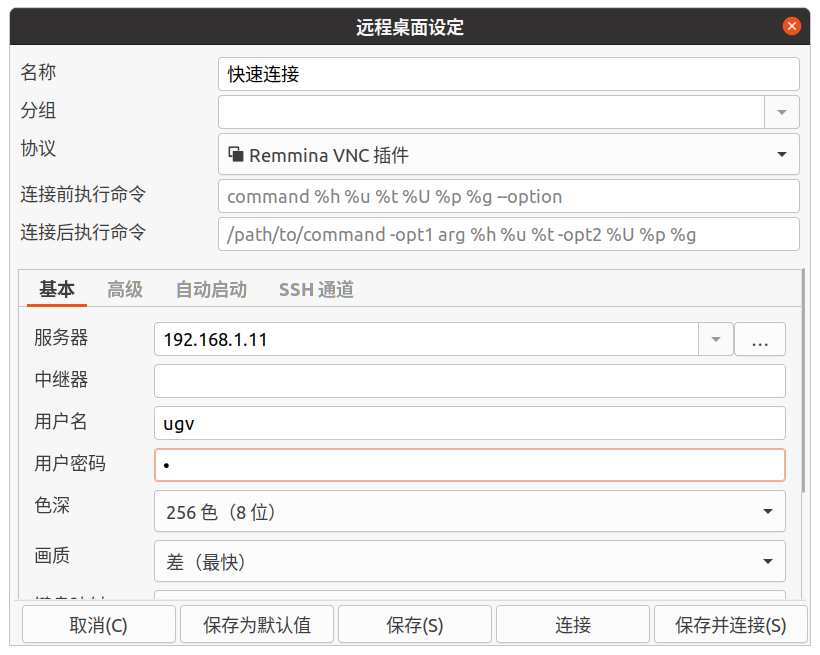
Task: Close the 远程桌面设定 dialog
Action: (x=792, y=26)
